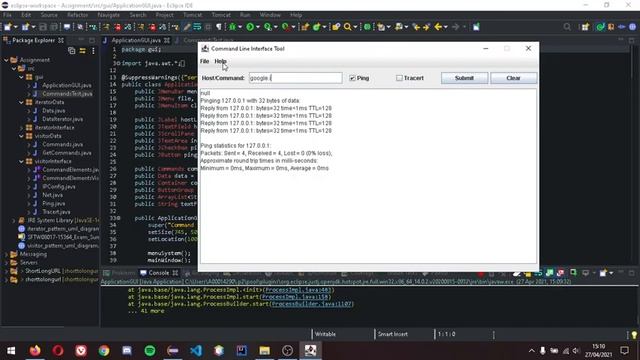The width and height of the screenshot is (640, 360).
Task: Expand the iteratorInterface package node
Action: click(x=21, y=127)
